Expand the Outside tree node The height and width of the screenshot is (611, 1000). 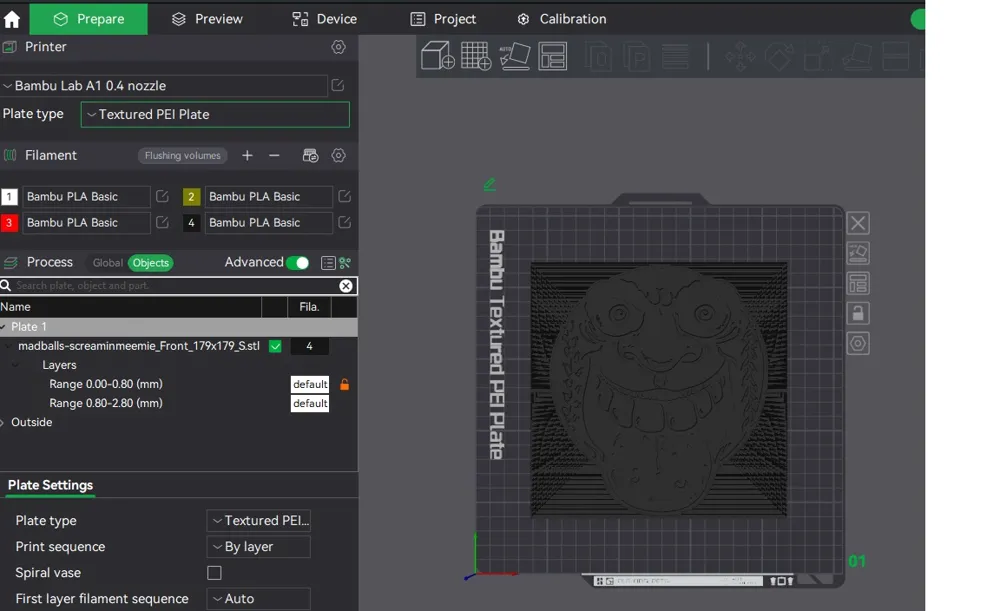[3, 422]
